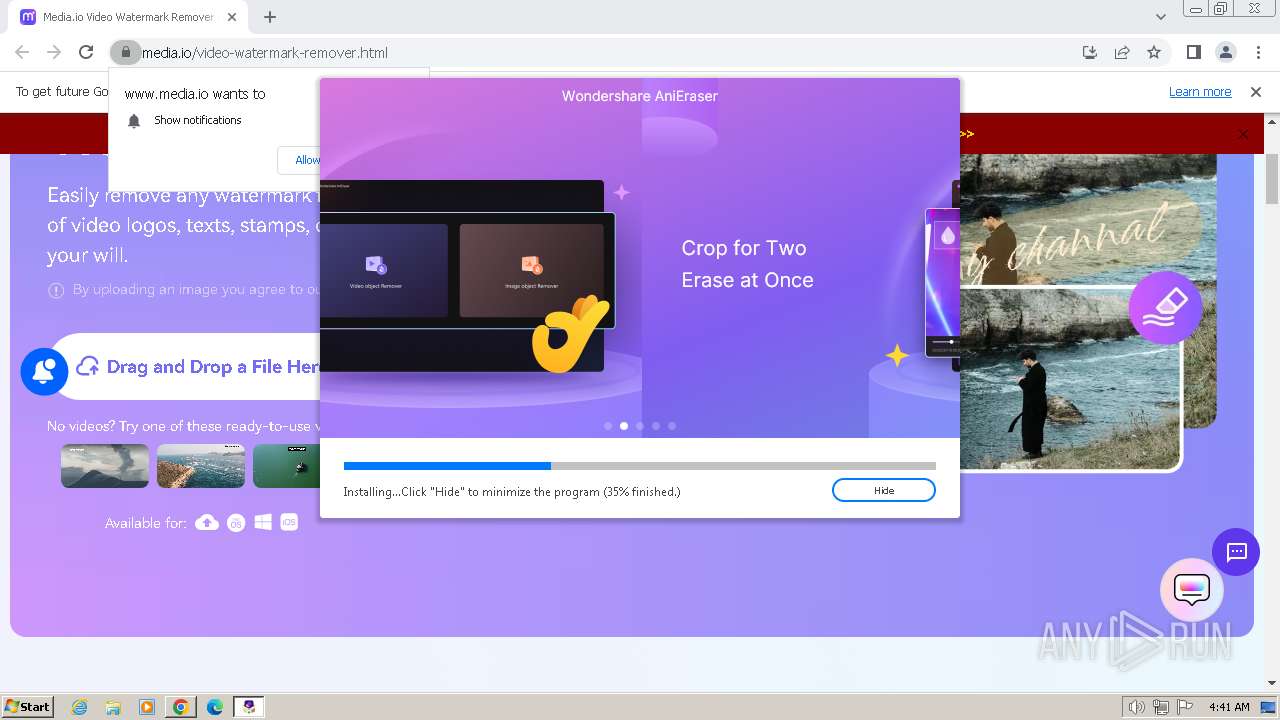Select the coastline sample video thumbnail
Image resolution: width=1280 pixels, height=720 pixels.
(201, 466)
